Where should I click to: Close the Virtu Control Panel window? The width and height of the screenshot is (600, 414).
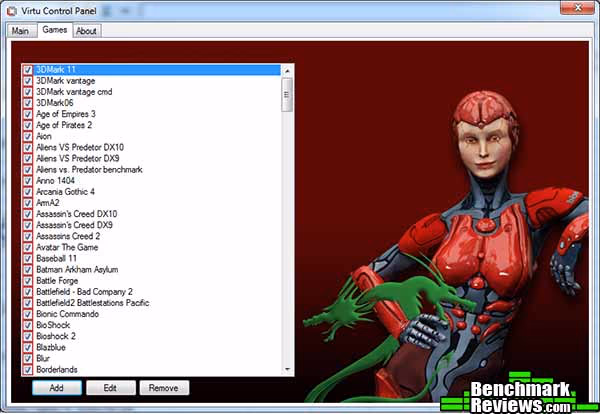click(577, 8)
